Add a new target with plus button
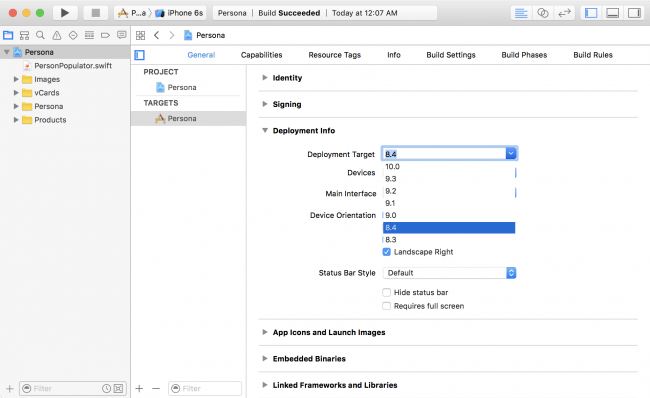 139,388
